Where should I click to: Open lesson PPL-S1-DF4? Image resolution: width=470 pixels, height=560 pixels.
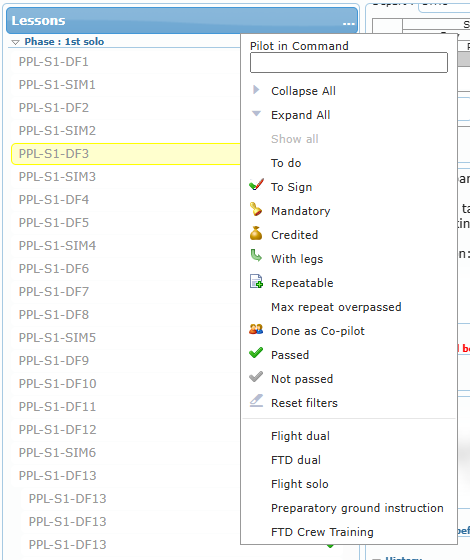pos(54,200)
